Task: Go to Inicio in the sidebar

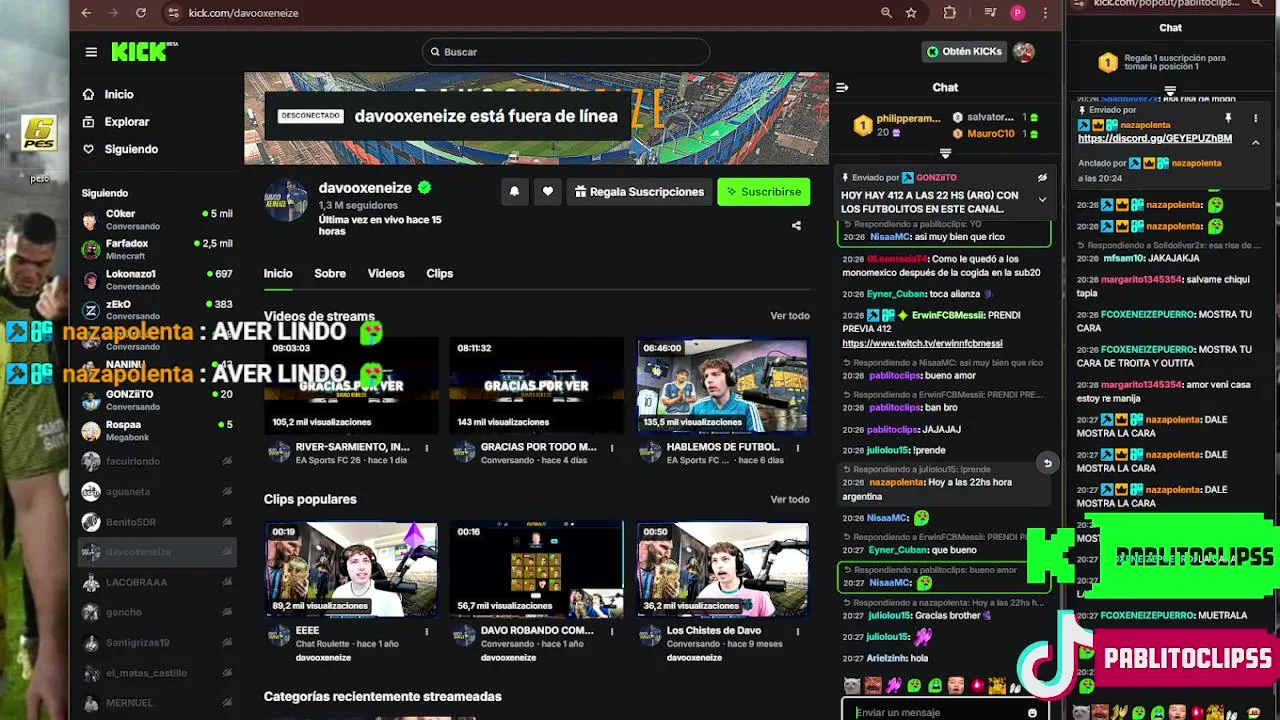Action: [x=119, y=94]
